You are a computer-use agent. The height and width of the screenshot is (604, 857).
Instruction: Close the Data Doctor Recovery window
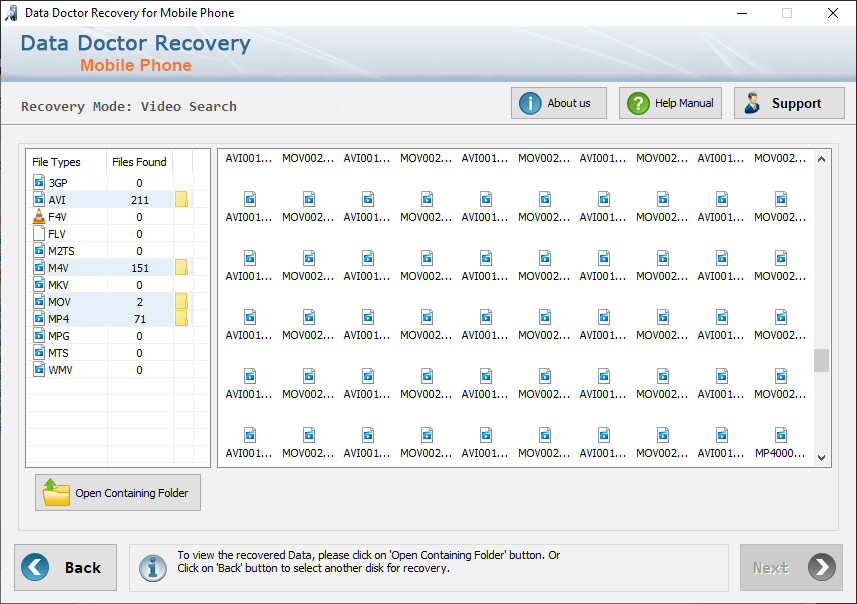832,13
